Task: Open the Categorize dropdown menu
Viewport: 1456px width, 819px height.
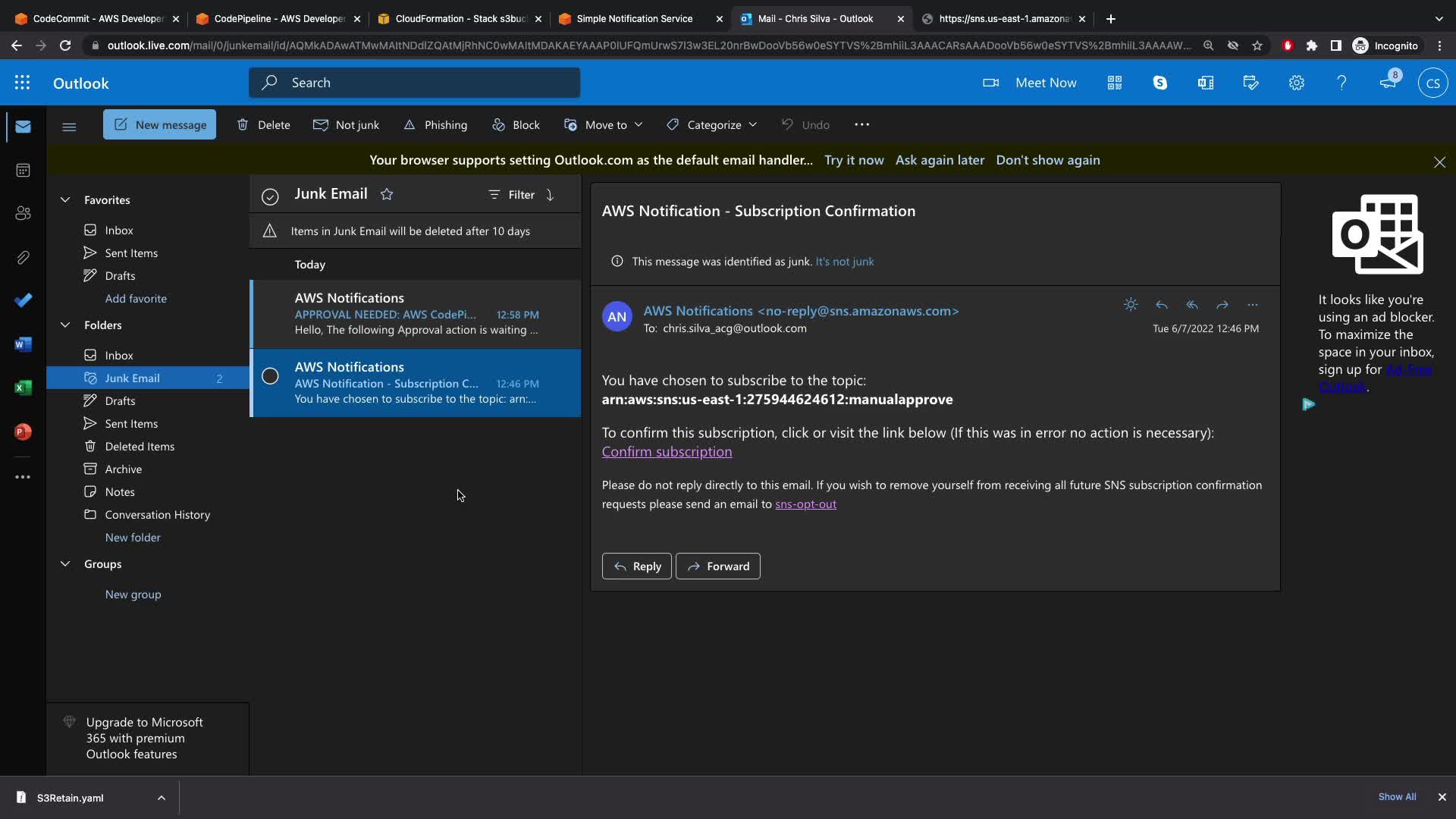Action: click(712, 125)
